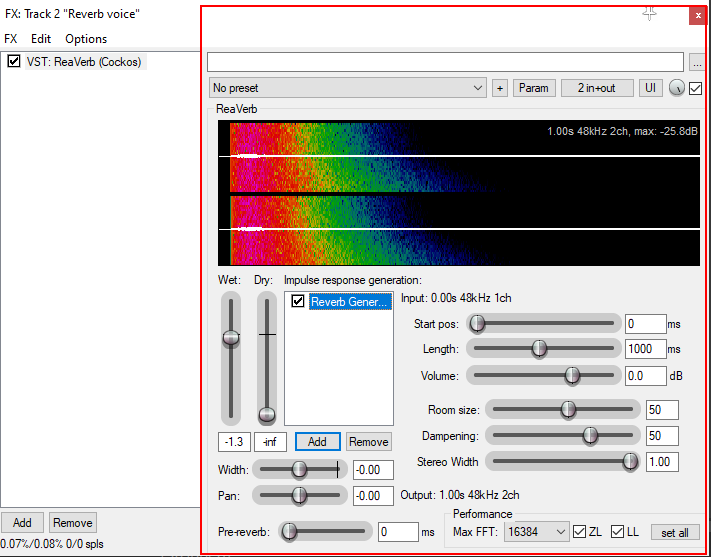Click the FX comment text field
The image size is (711, 557).
click(445, 62)
